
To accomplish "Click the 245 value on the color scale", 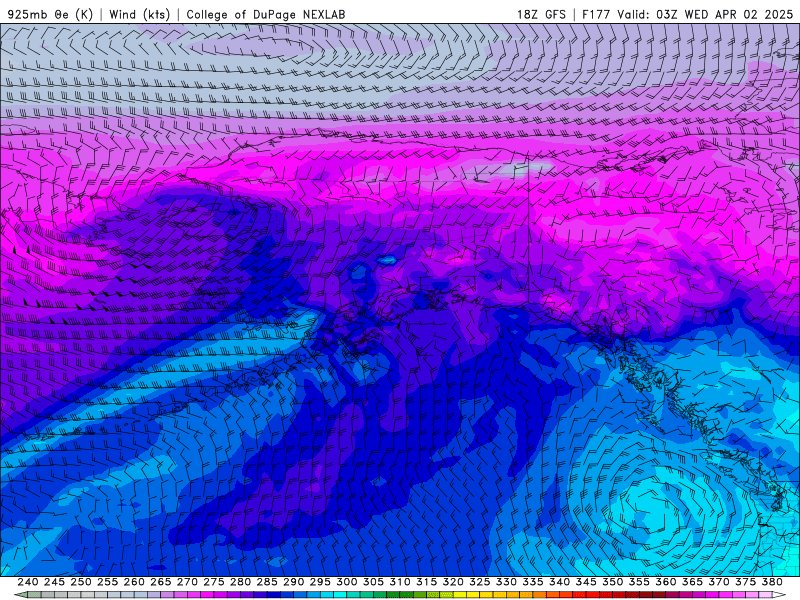I will [x=54, y=582].
